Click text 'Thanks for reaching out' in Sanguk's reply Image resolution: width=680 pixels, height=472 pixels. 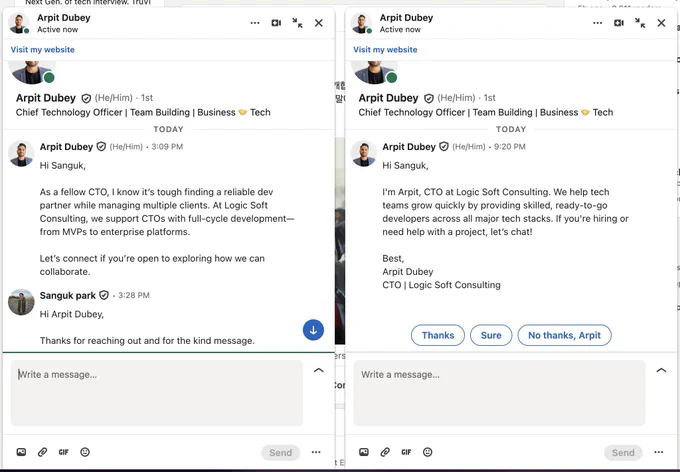(x=91, y=341)
